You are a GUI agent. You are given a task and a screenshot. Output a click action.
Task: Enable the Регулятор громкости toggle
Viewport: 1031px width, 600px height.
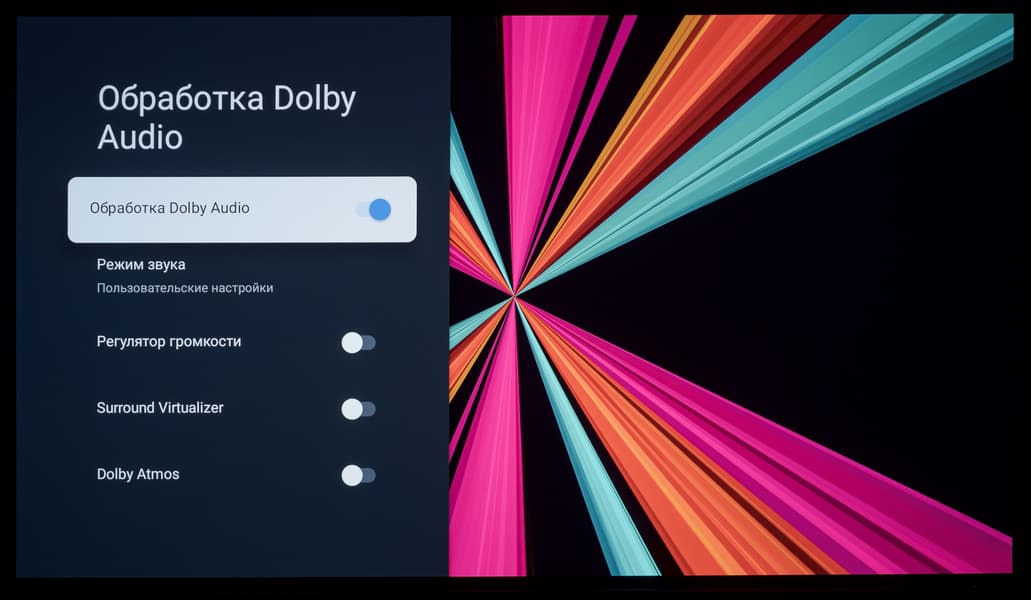point(358,342)
